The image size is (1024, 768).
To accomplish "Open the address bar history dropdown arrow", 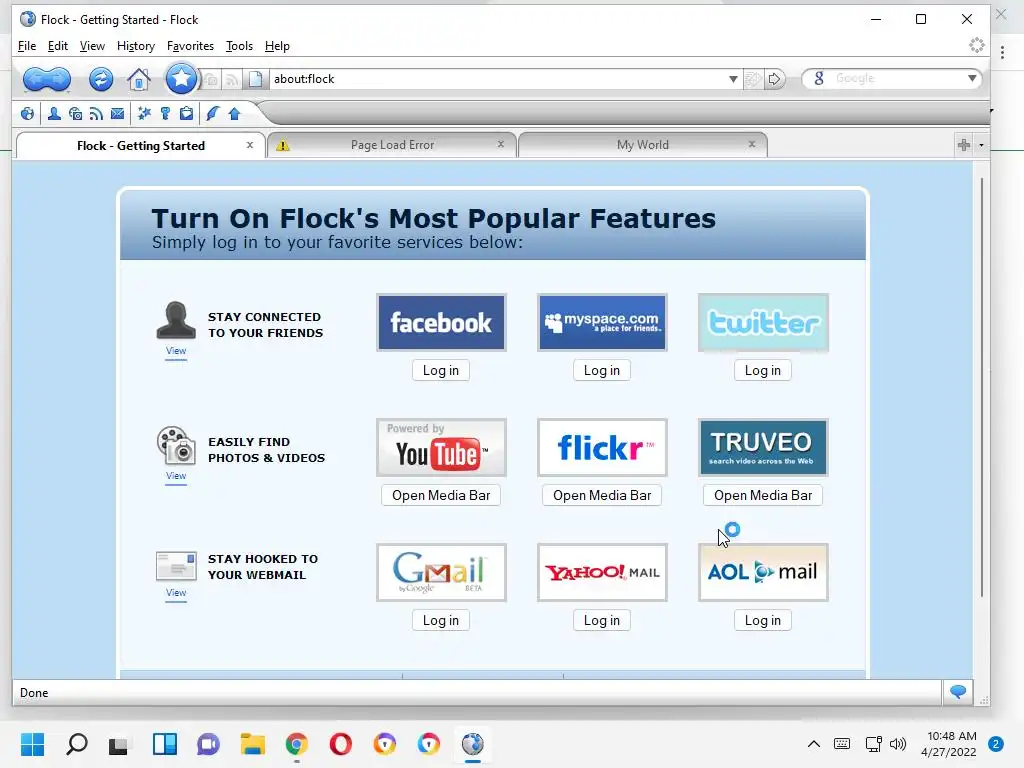I will click(x=733, y=79).
